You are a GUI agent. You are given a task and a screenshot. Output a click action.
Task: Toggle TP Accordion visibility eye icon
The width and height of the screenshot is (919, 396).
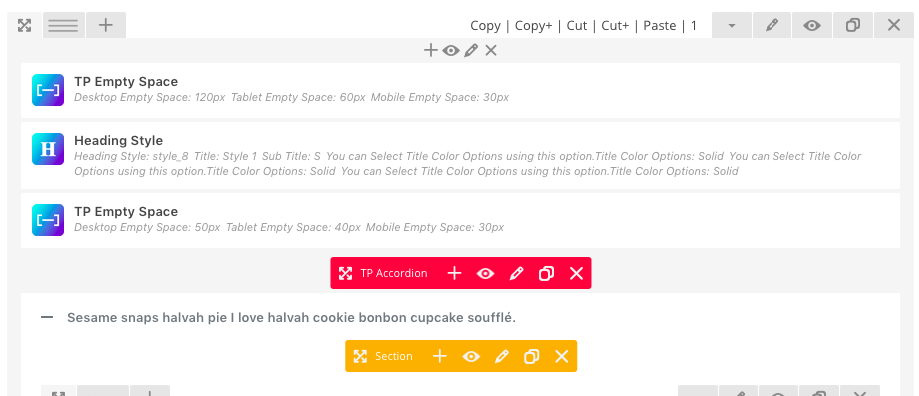pos(485,274)
